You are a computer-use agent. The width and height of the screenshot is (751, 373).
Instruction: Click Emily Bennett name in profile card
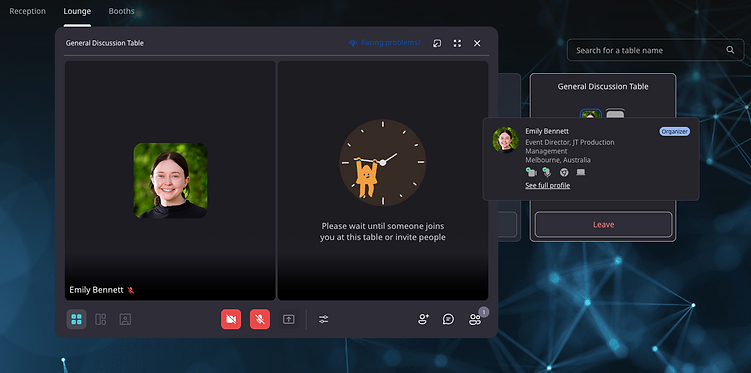[547, 131]
